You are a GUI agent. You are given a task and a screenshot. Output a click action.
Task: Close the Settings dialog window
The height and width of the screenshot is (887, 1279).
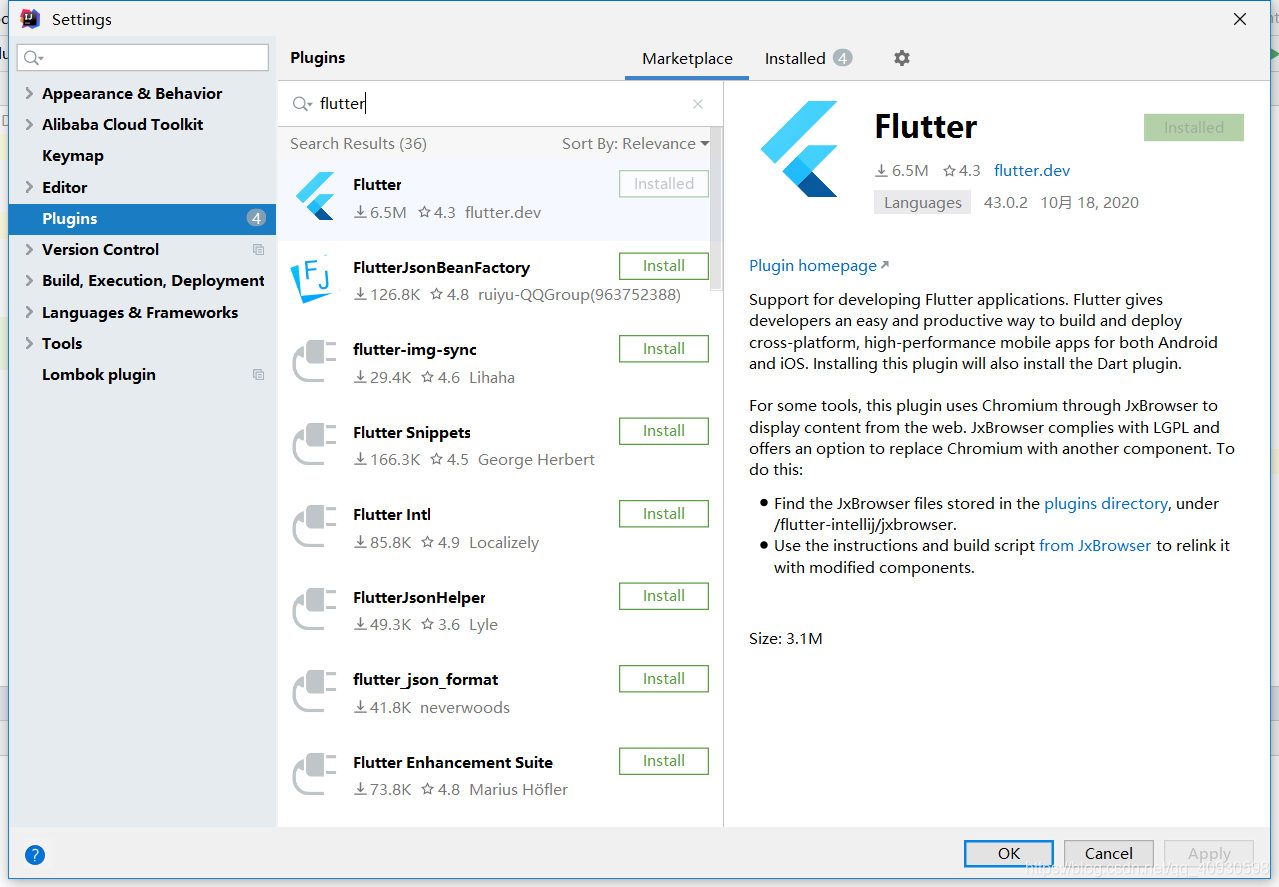pyautogui.click(x=1240, y=19)
